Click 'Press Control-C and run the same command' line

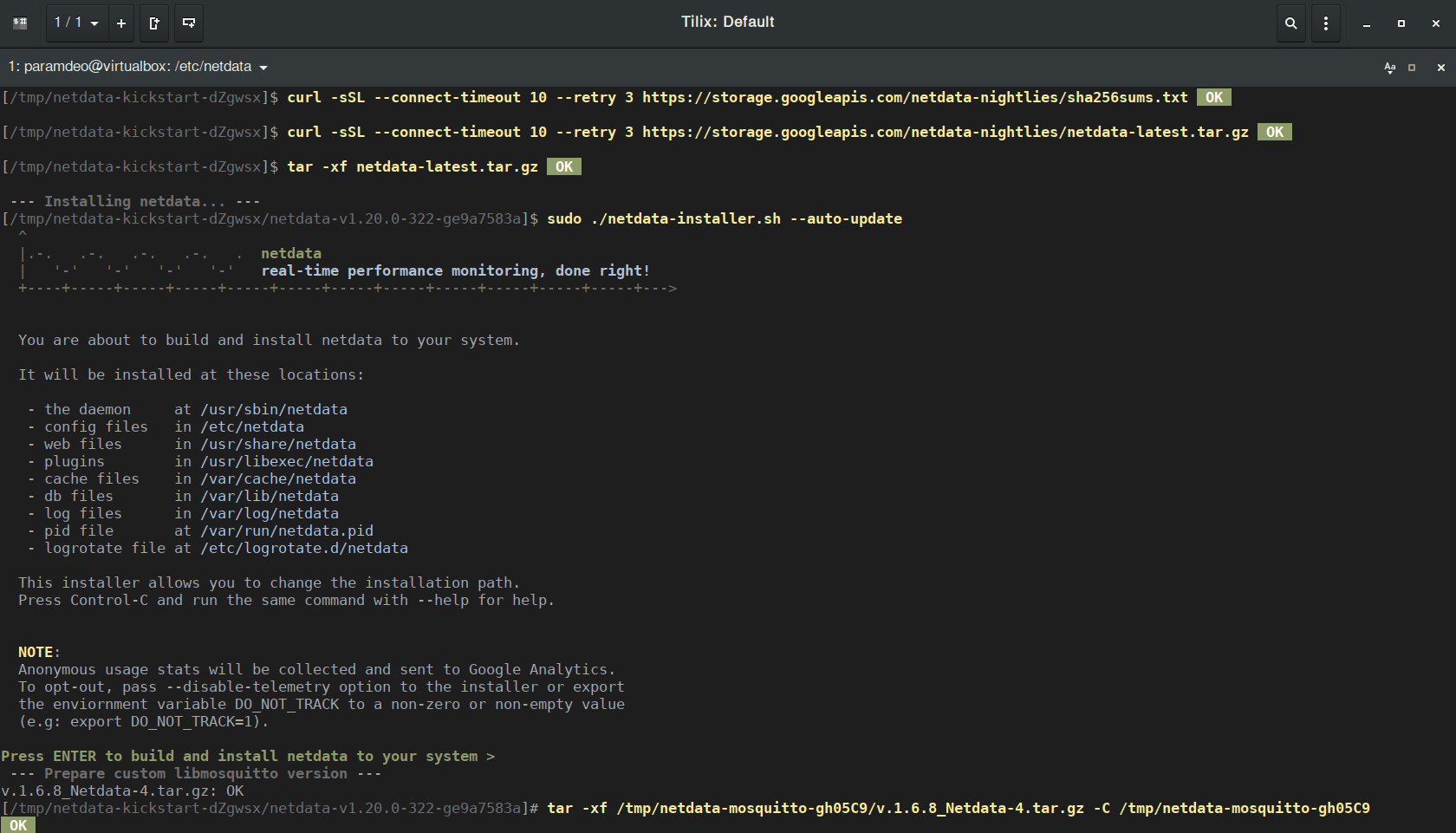(287, 600)
